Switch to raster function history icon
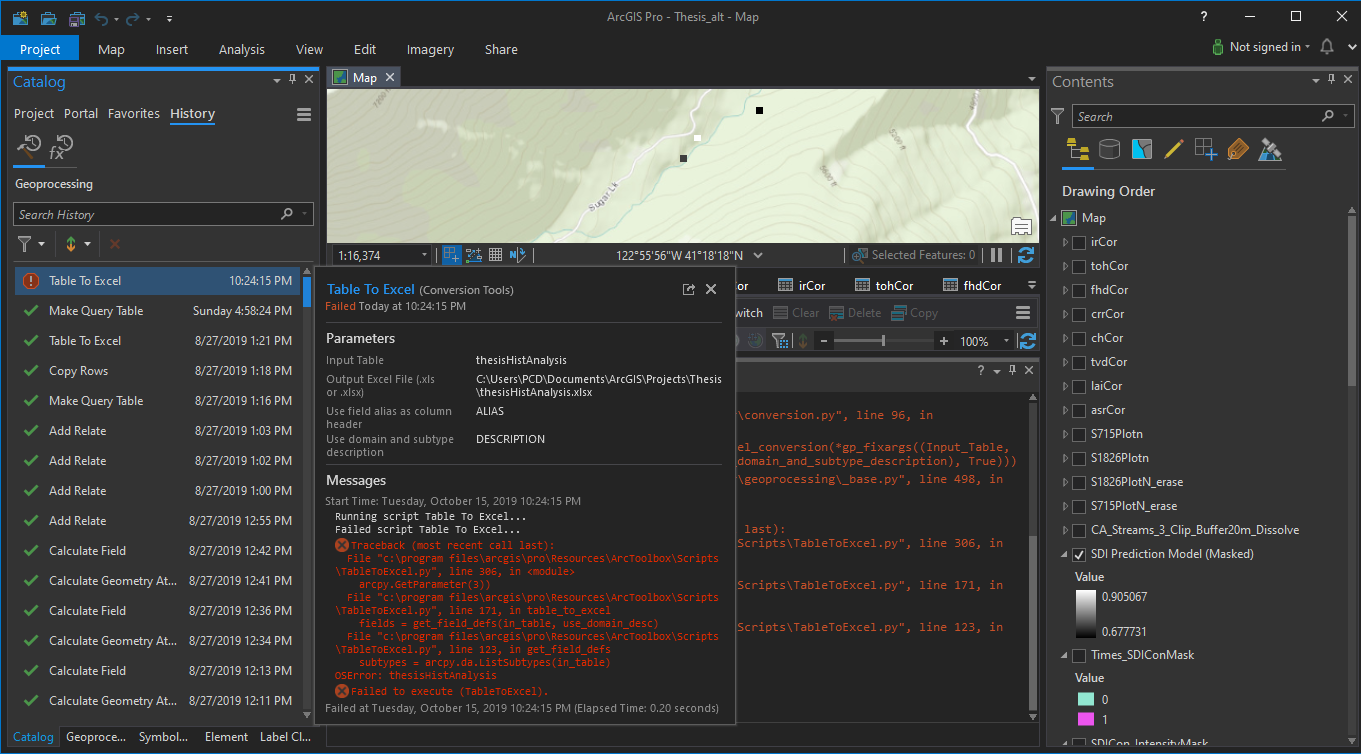 click(61, 148)
